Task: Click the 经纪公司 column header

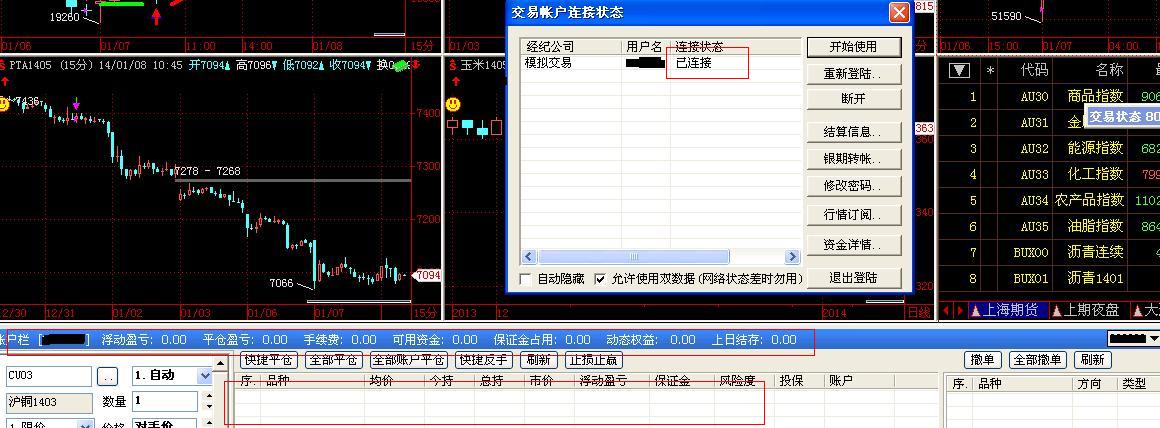Action: tap(570, 47)
